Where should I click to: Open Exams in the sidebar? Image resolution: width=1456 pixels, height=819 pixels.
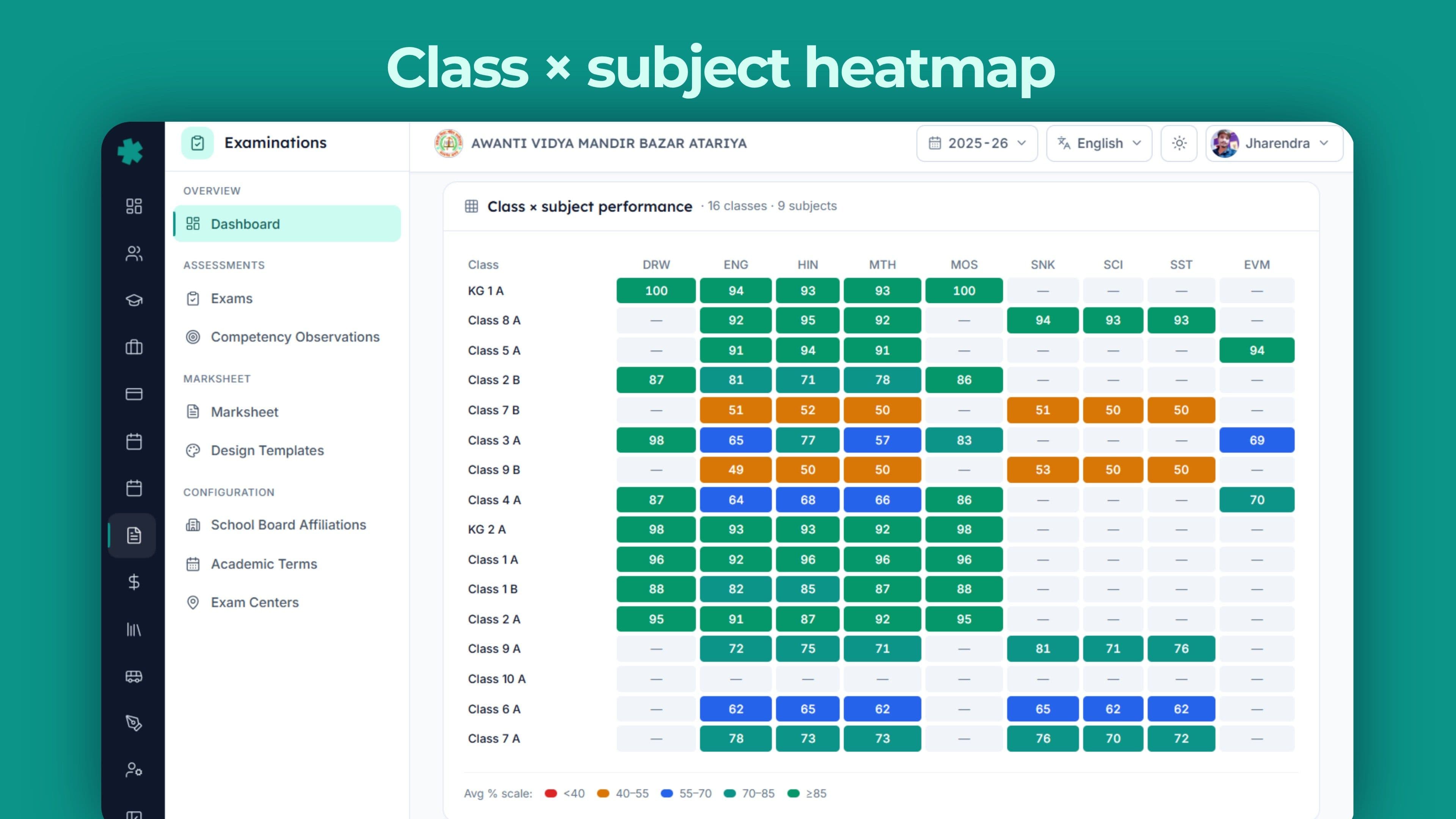pyautogui.click(x=287, y=298)
